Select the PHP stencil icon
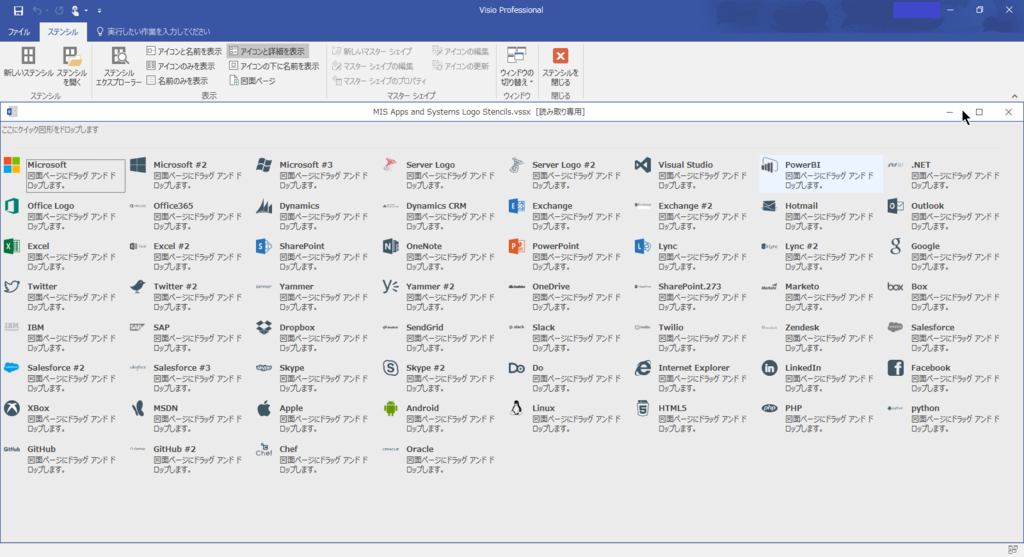This screenshot has width=1024, height=557. point(769,408)
